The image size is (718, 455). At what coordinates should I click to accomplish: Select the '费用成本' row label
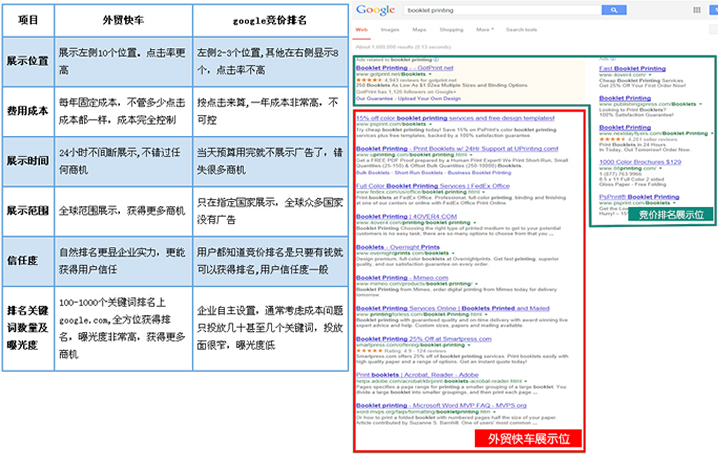pos(28,111)
